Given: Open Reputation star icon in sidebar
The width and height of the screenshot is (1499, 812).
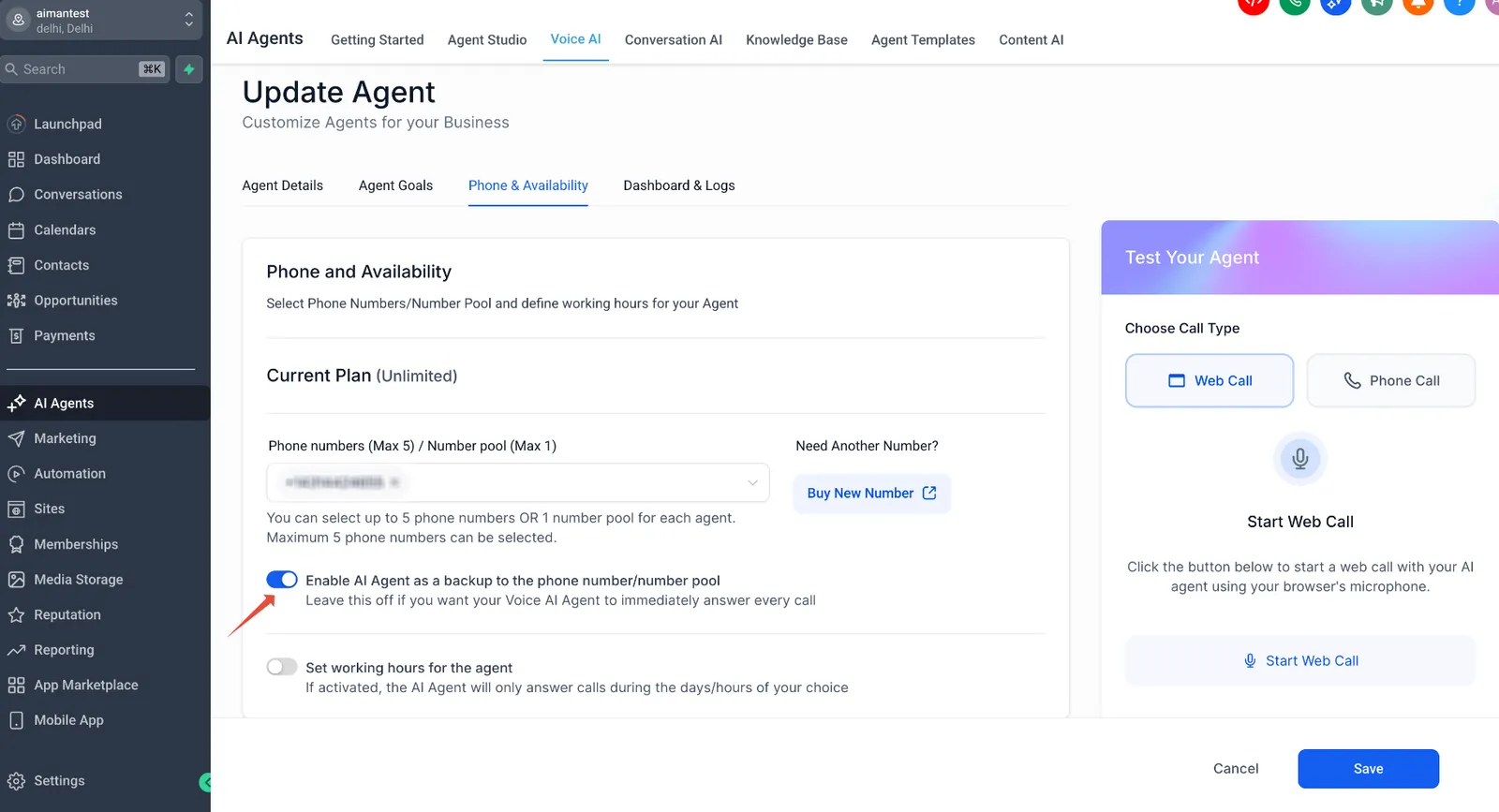Looking at the screenshot, I should tap(16, 615).
